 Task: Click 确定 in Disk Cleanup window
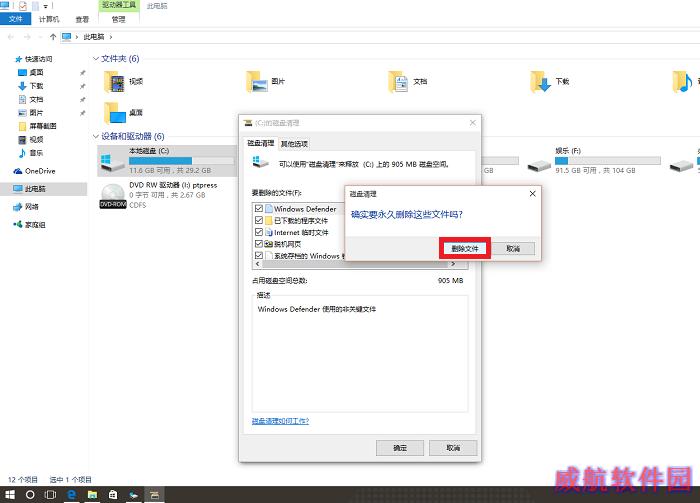(x=400, y=448)
